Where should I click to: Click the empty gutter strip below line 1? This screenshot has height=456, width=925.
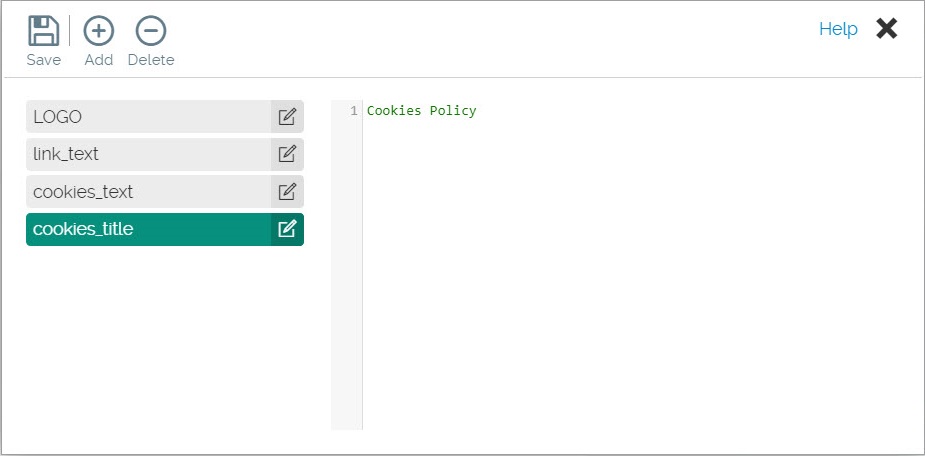346,280
